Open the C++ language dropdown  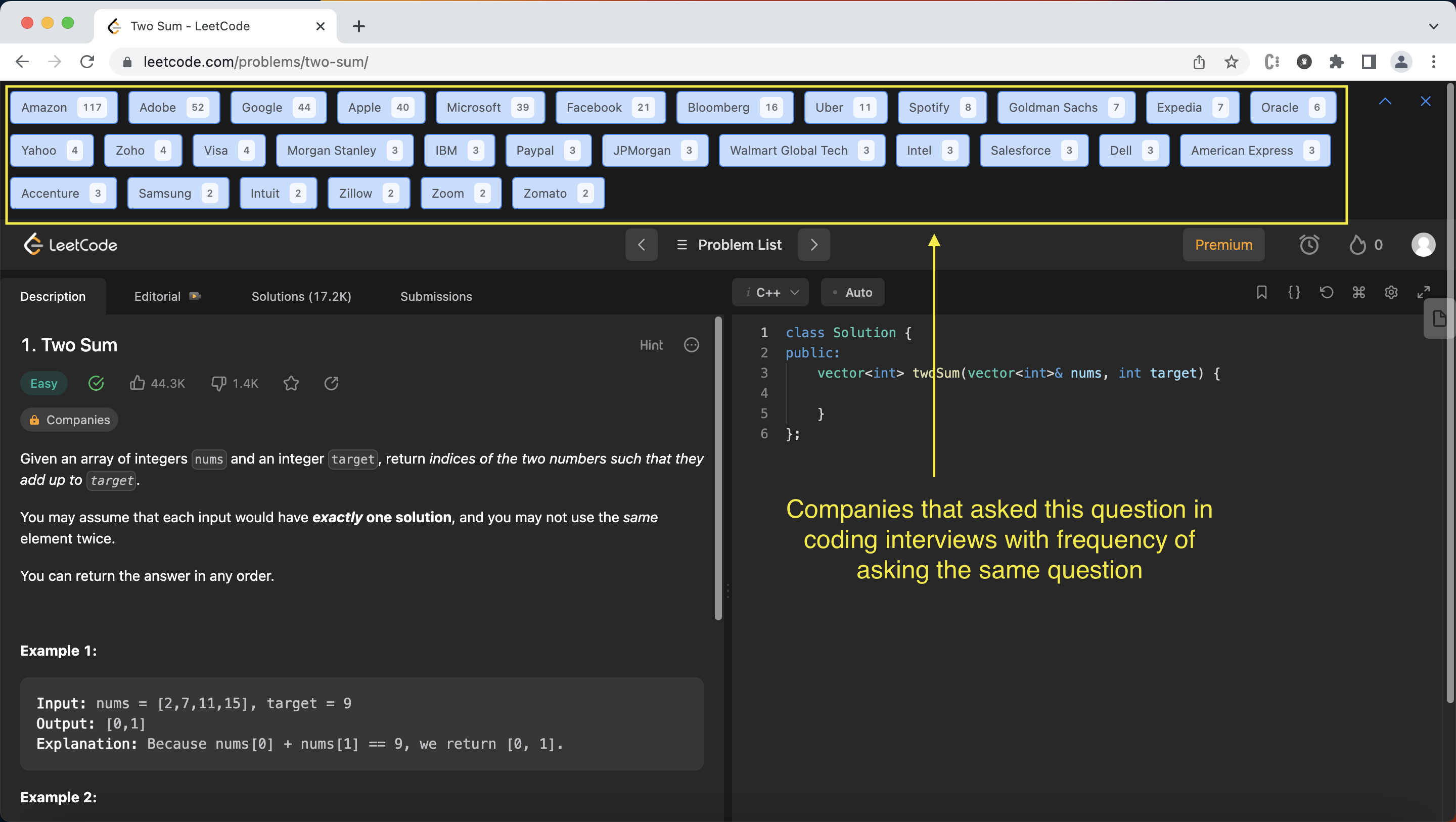click(x=770, y=292)
